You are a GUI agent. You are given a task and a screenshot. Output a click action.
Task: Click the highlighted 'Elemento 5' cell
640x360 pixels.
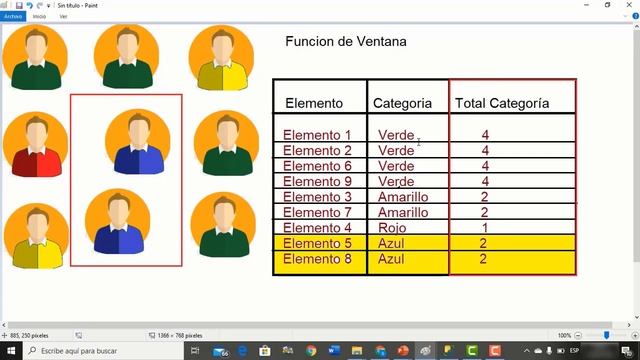pyautogui.click(x=317, y=244)
